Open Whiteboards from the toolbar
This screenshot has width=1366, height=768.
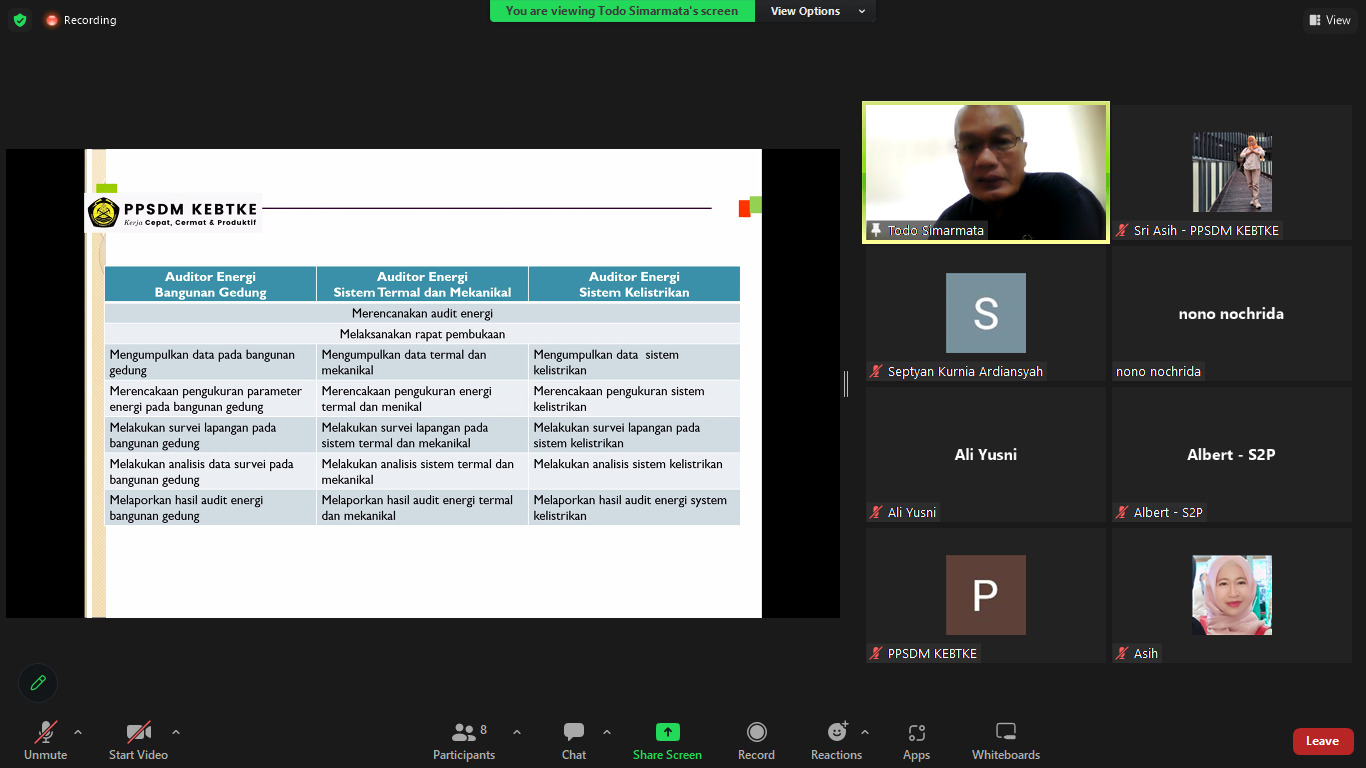coord(1006,741)
